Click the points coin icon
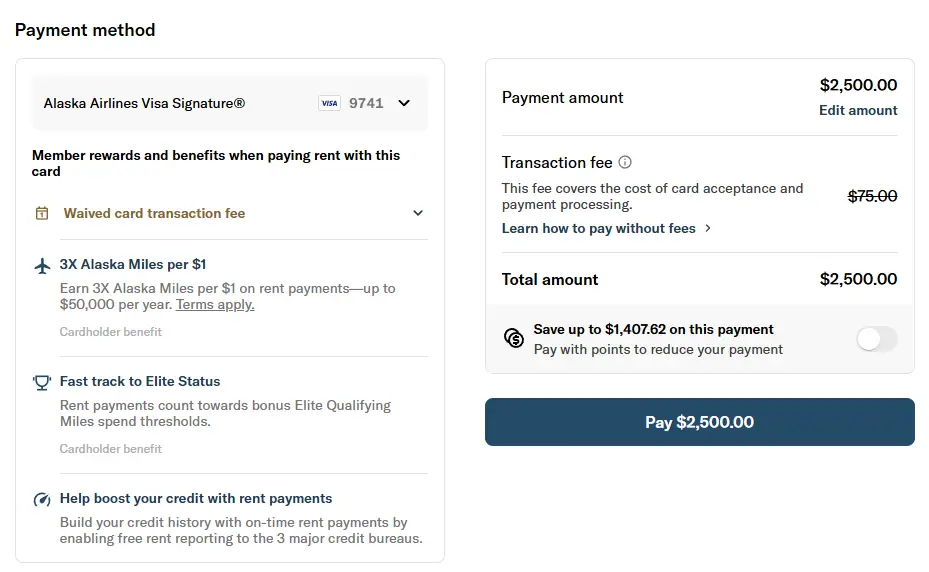Viewport: 929px width, 572px height. point(514,338)
